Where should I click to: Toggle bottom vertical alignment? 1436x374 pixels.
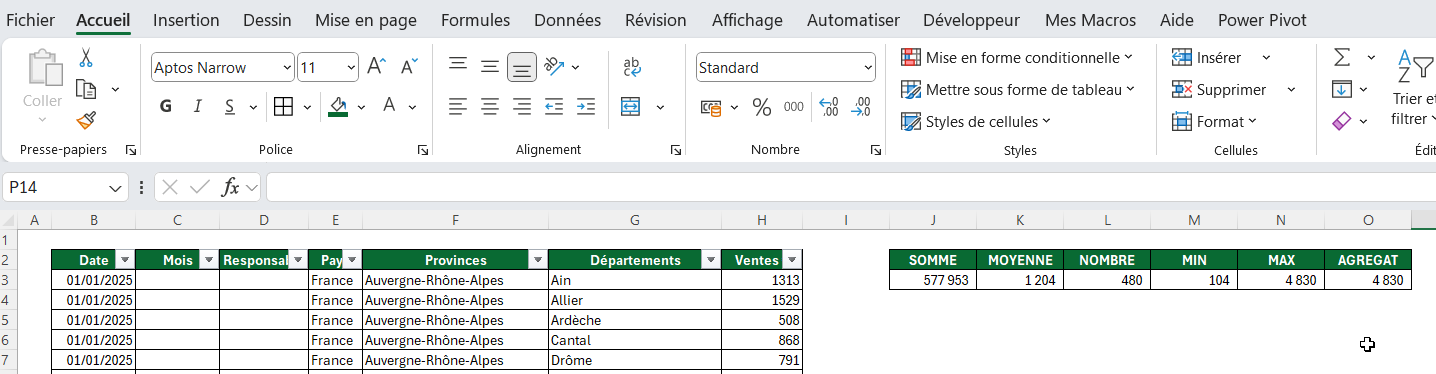(x=522, y=67)
